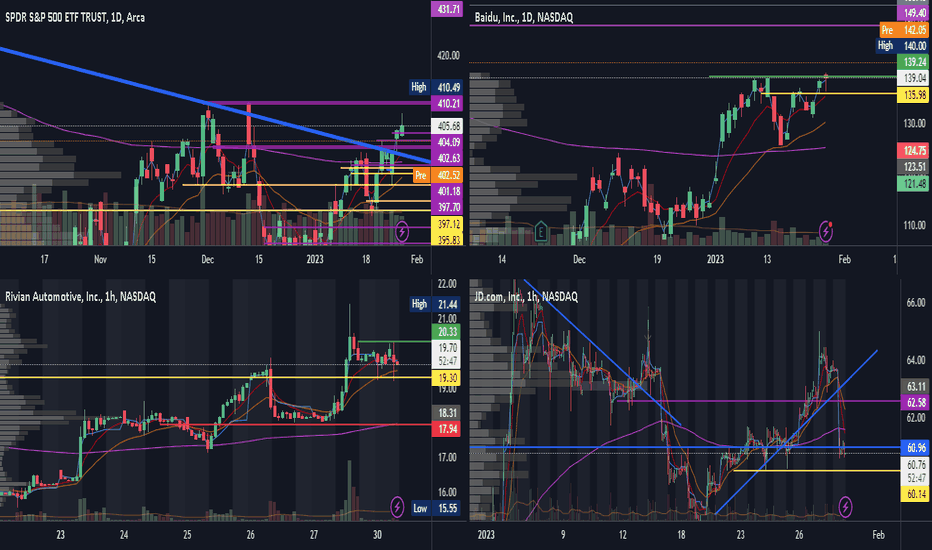Select the blue rising trendline on JD.com chart
The image size is (932, 550).
coord(796,432)
